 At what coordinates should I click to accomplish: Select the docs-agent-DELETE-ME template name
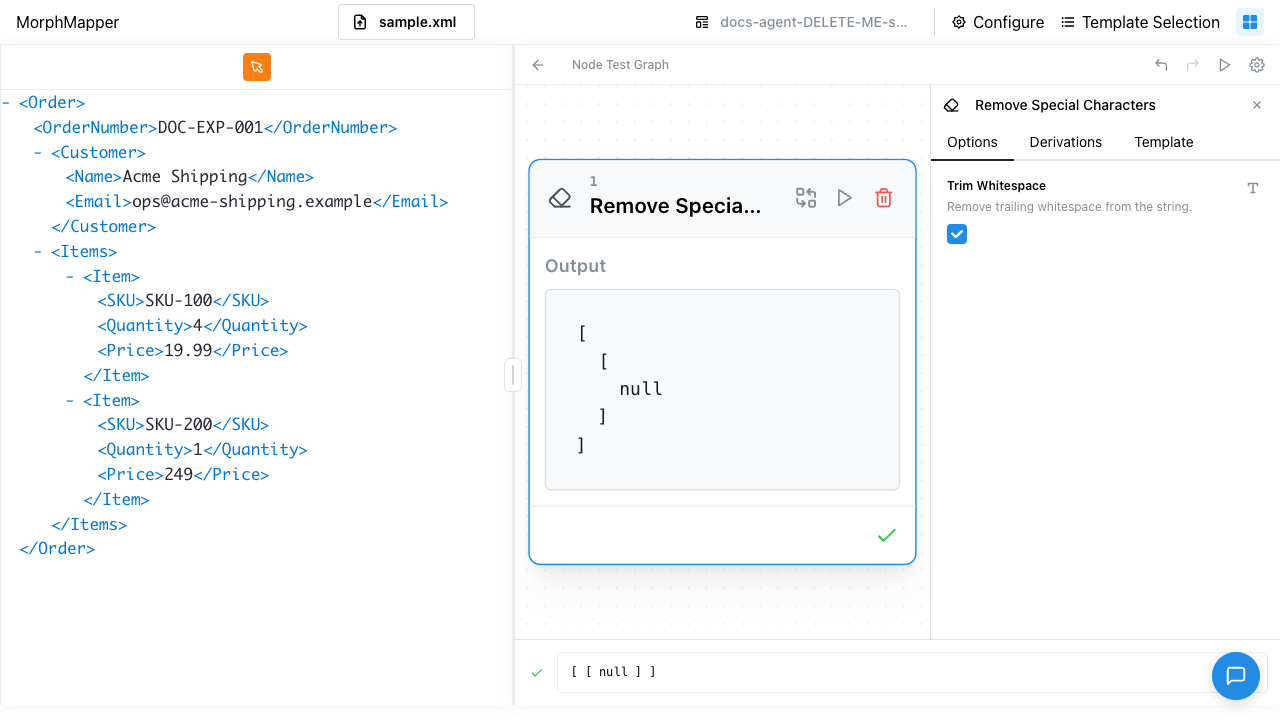pyautogui.click(x=814, y=22)
